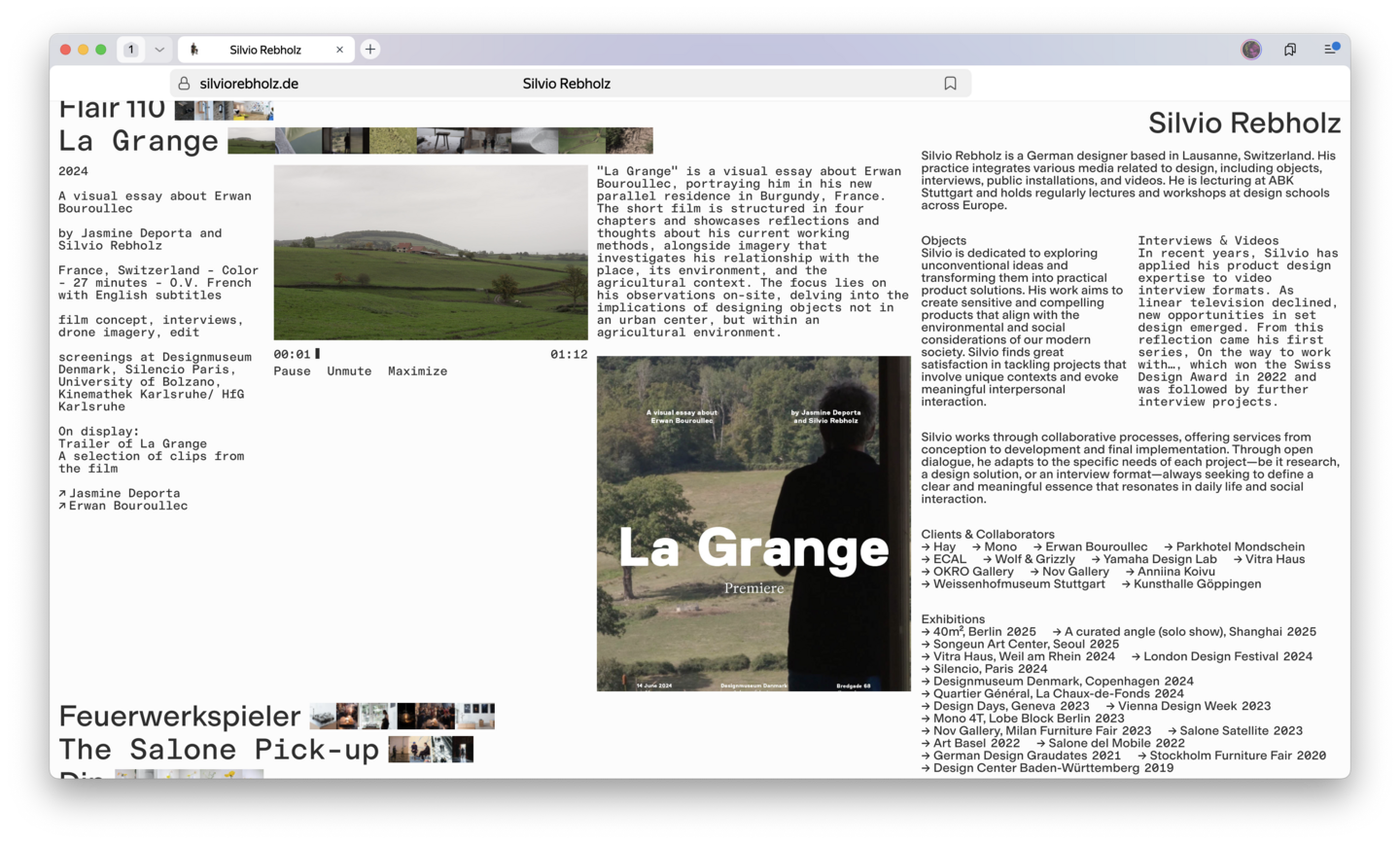
Task: Open the browser sidebar menu icon
Action: click(x=1331, y=50)
